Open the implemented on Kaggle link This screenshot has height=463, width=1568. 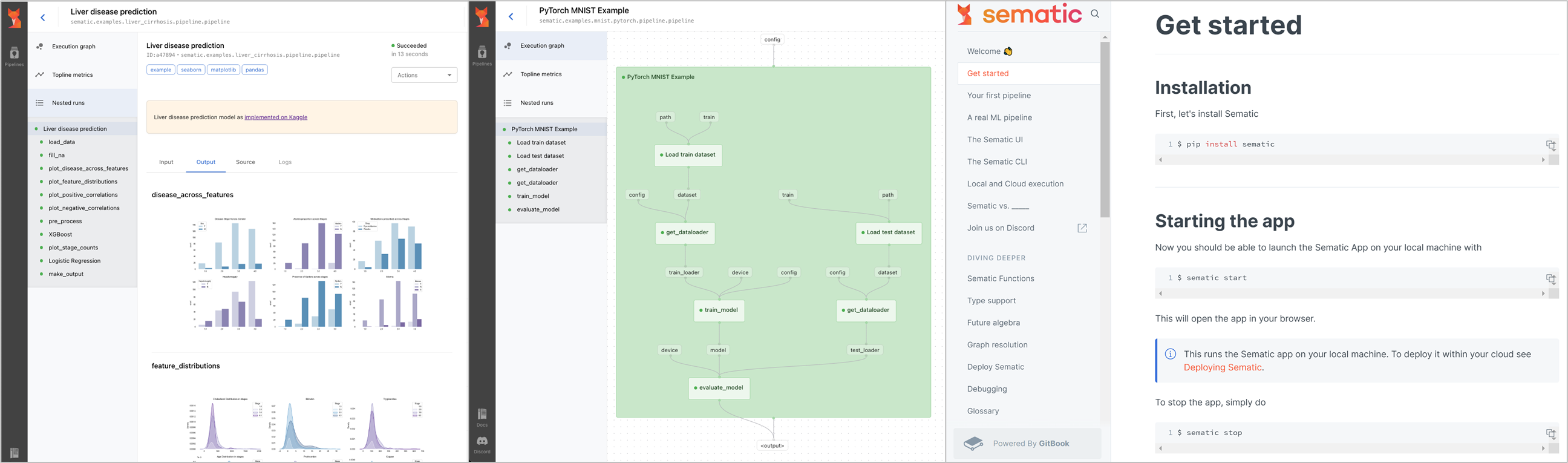coord(276,117)
